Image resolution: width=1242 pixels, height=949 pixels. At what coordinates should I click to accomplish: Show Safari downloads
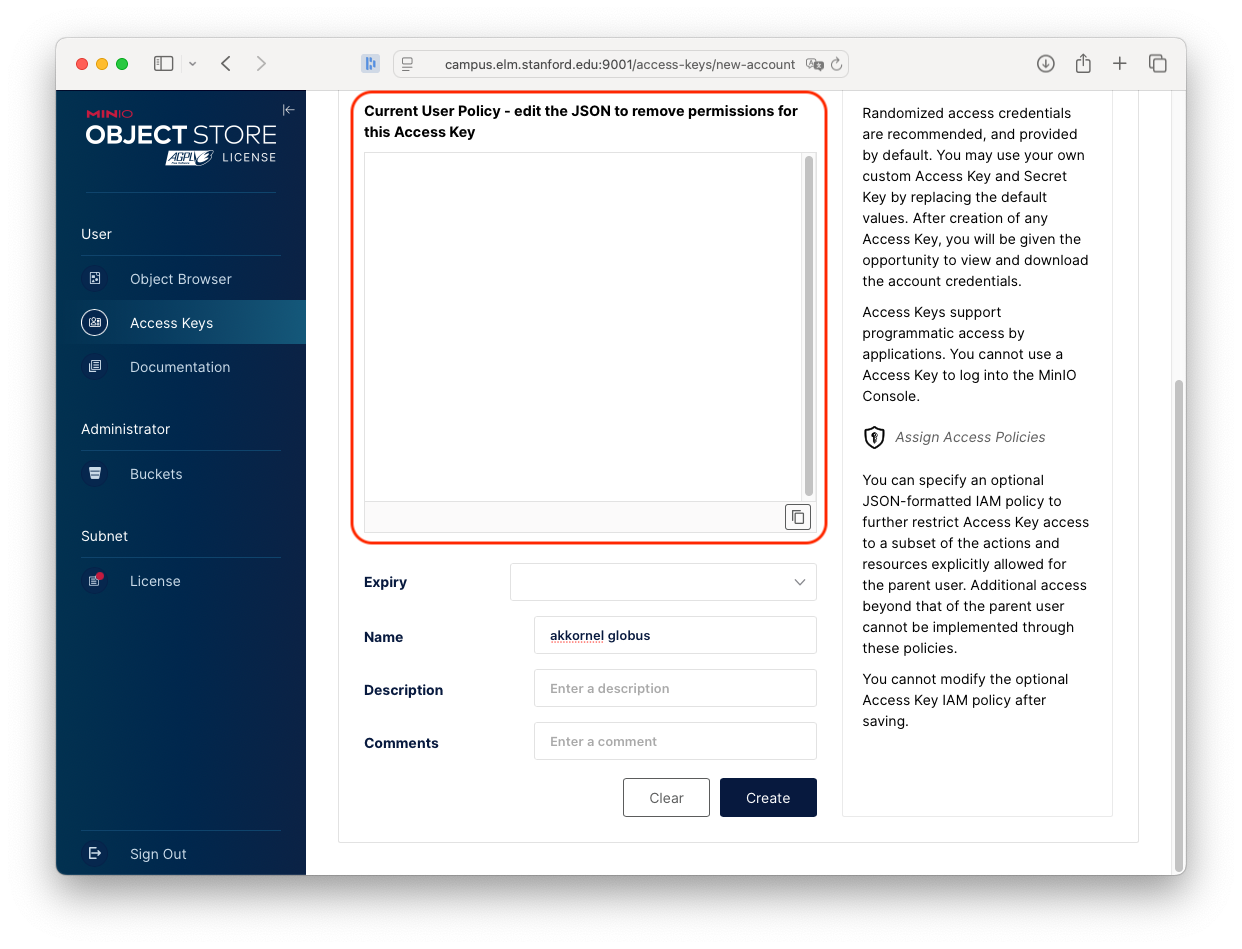pos(1045,62)
